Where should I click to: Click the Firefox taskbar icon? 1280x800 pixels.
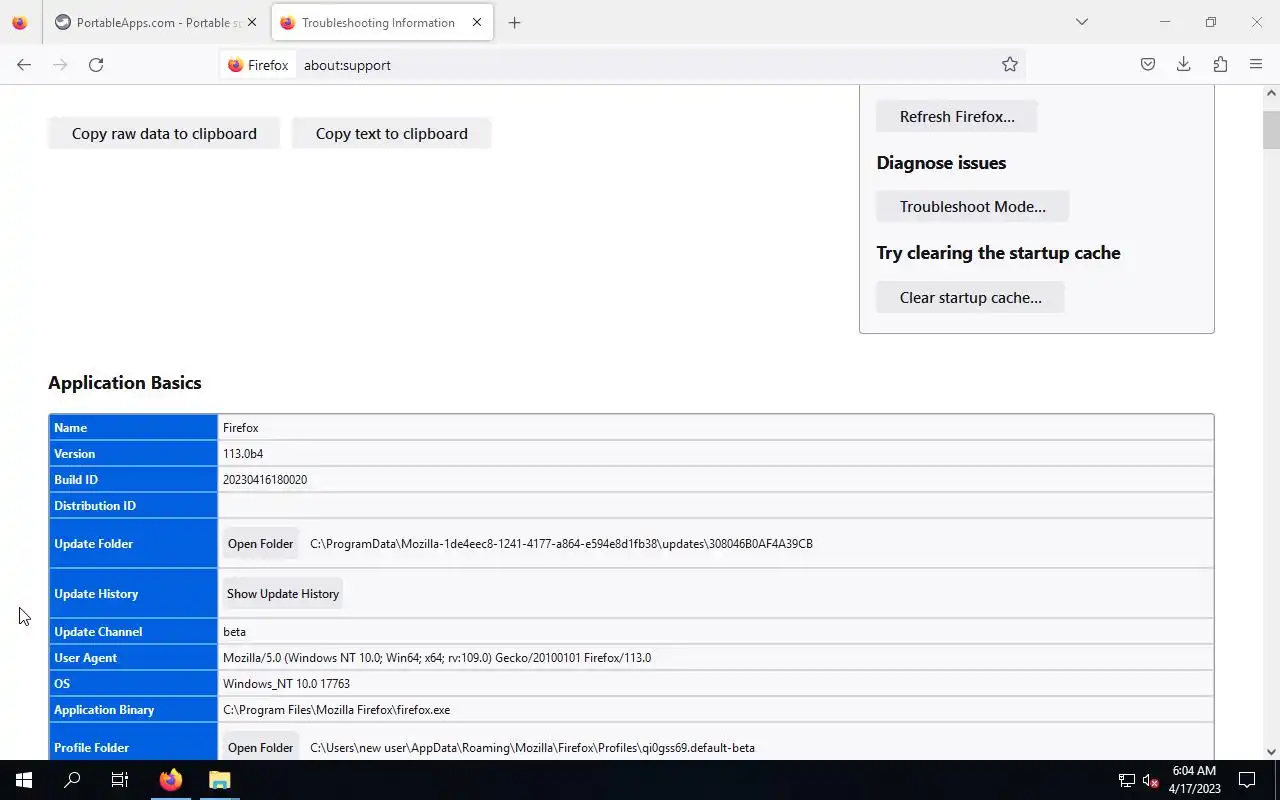[171, 780]
